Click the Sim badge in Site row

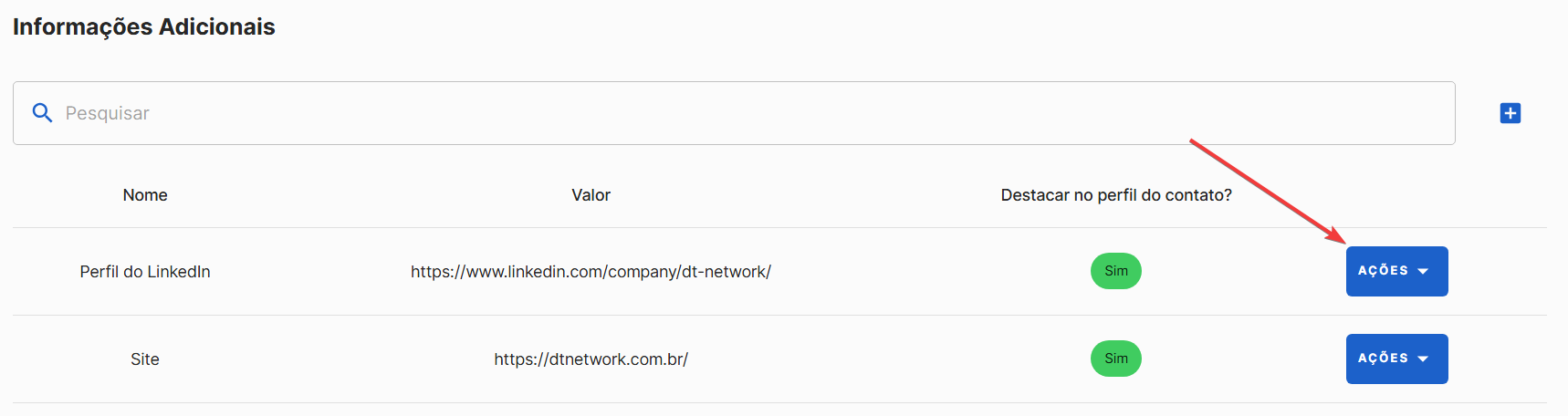pyautogui.click(x=1116, y=359)
